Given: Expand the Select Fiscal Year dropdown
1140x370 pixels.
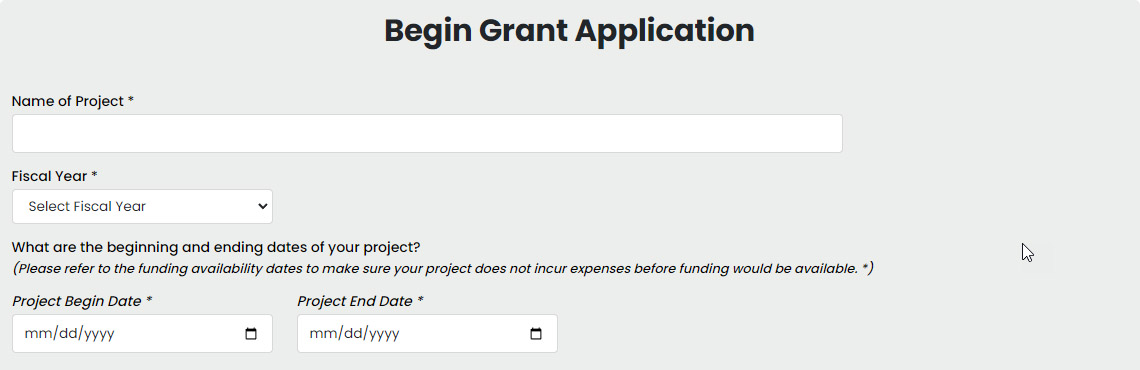Looking at the screenshot, I should coord(142,206).
